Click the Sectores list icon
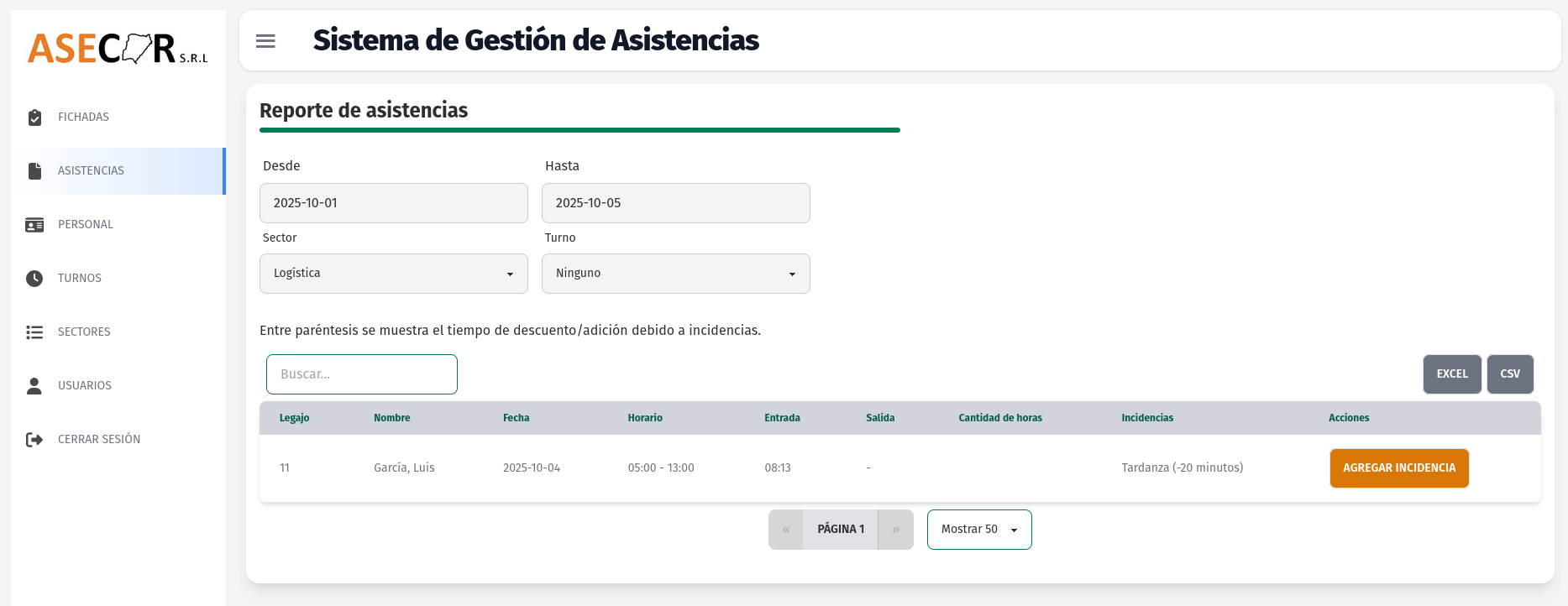The image size is (1568, 606). [34, 332]
